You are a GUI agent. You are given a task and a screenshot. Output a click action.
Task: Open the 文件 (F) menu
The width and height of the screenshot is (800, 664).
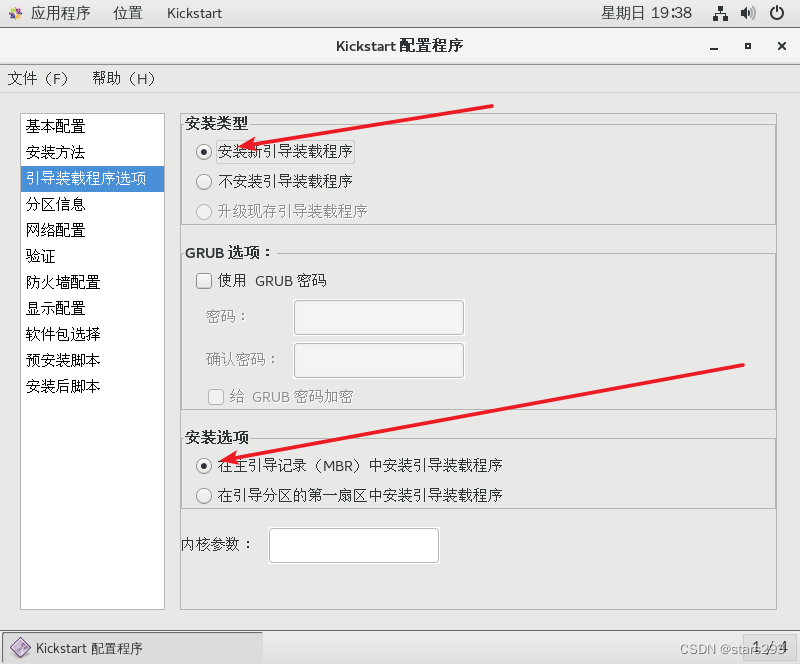[x=37, y=78]
